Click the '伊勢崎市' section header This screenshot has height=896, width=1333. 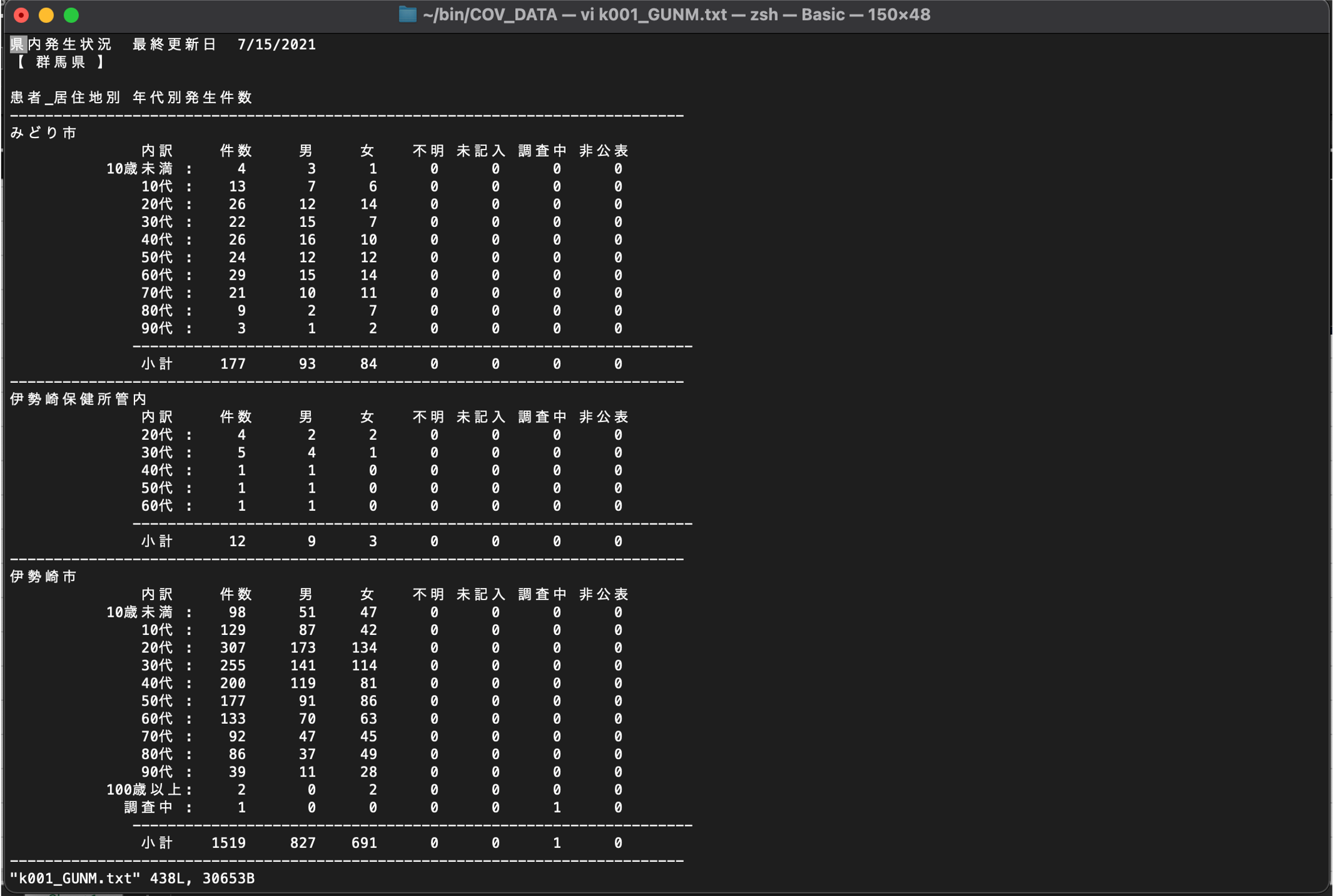[44, 577]
